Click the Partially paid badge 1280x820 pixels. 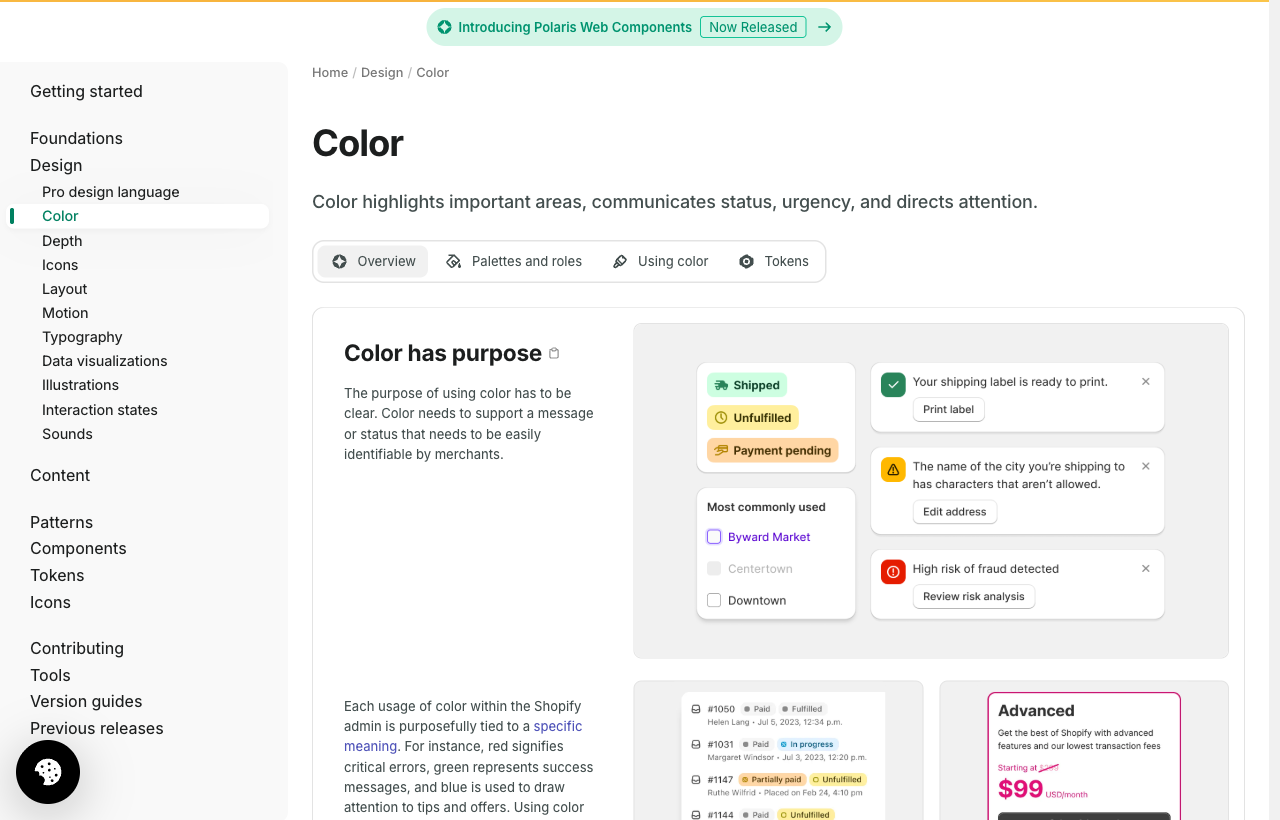pyautogui.click(x=771, y=779)
